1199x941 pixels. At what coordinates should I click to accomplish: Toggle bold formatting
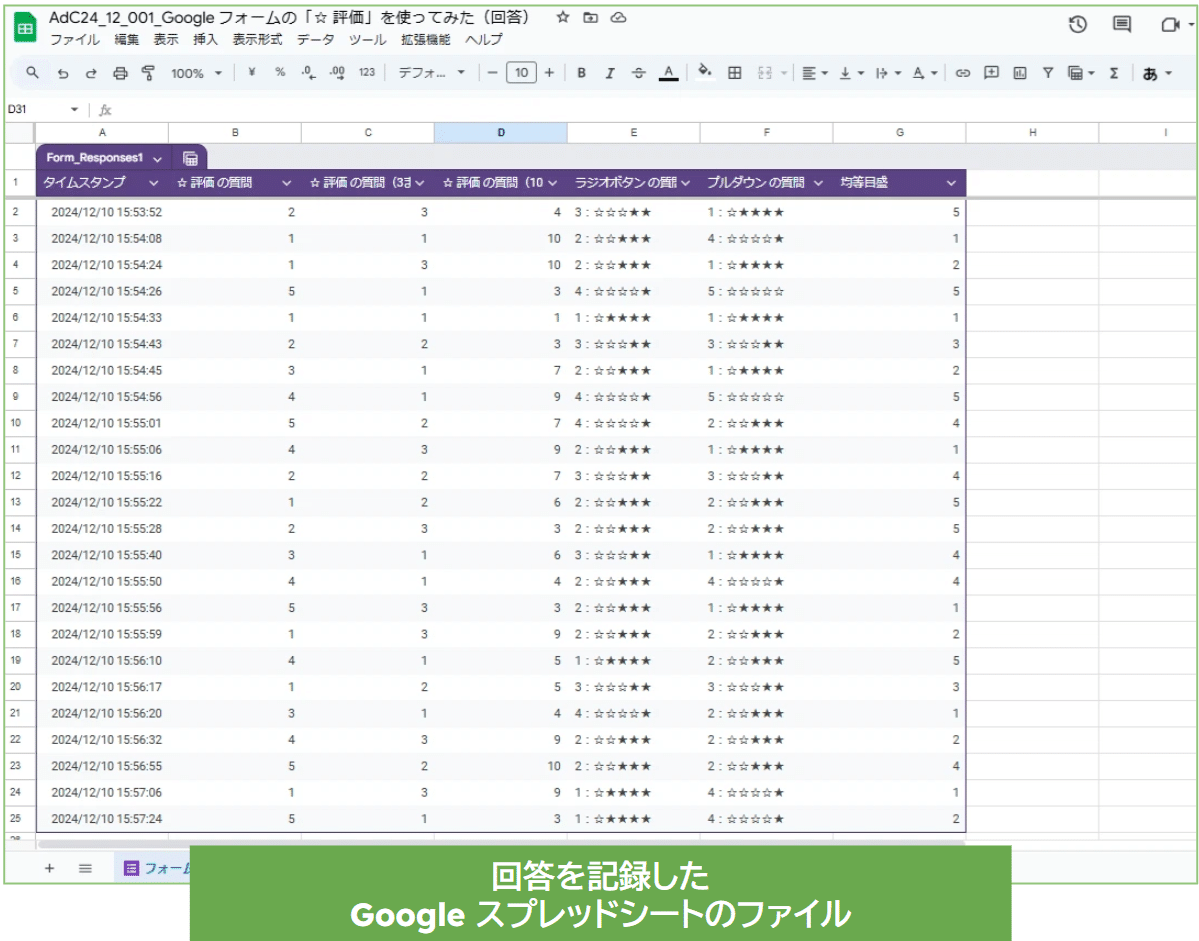[580, 73]
